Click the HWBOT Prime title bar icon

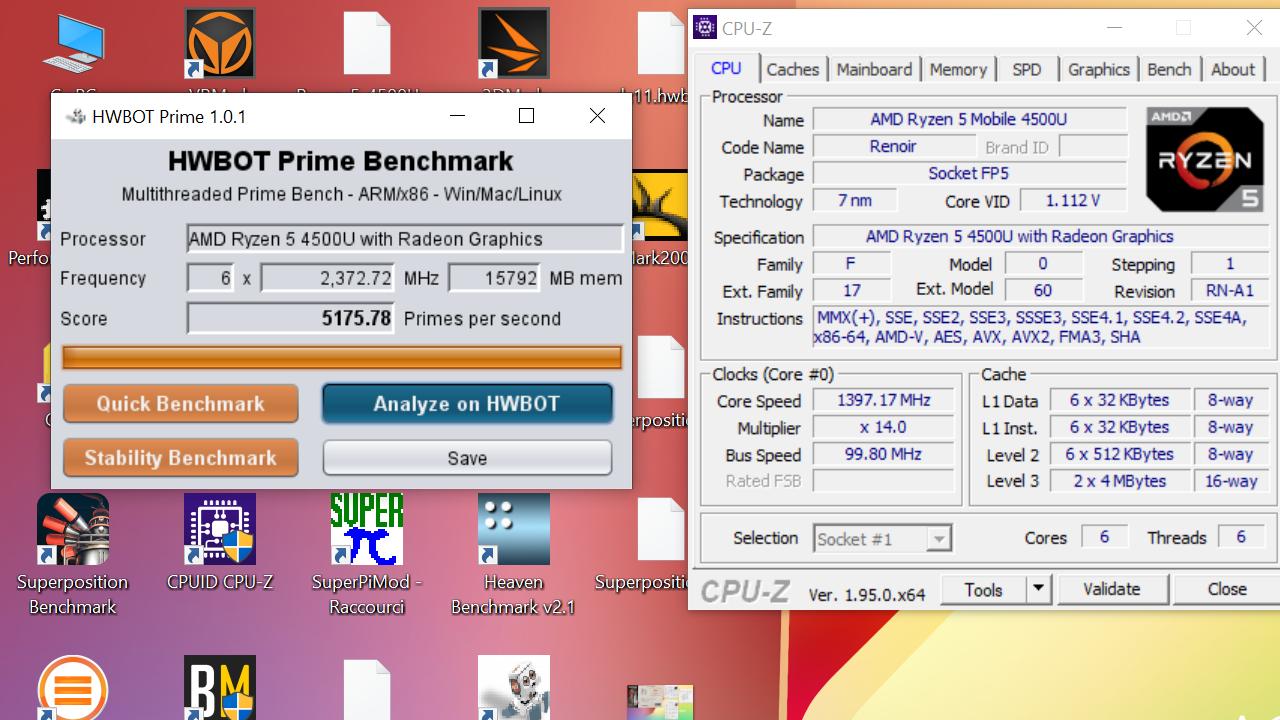point(75,116)
